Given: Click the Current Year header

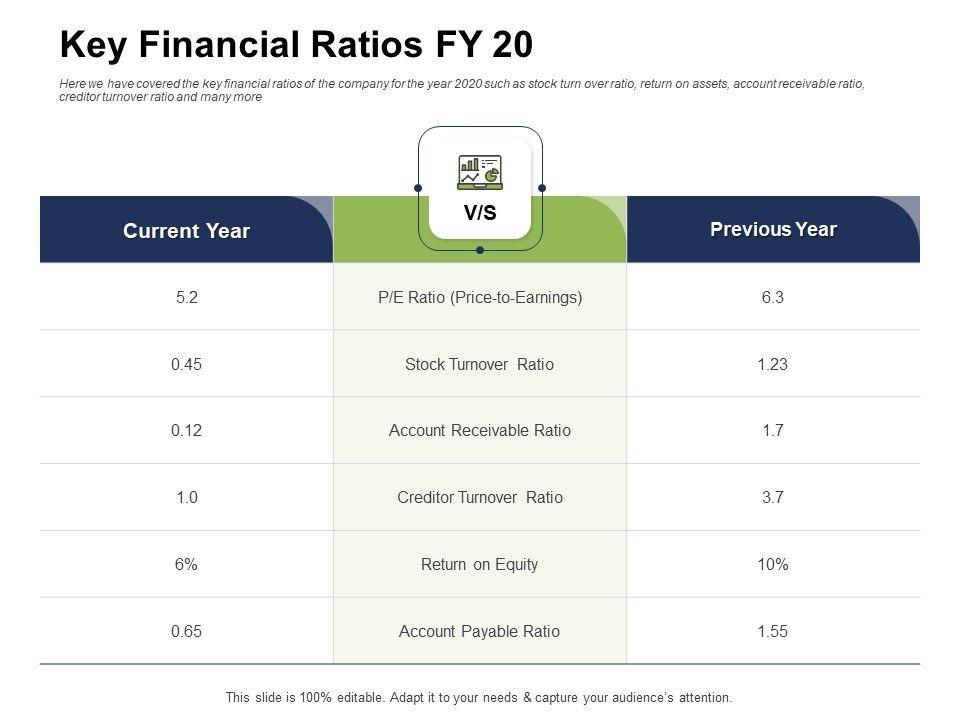Looking at the screenshot, I should tap(186, 231).
